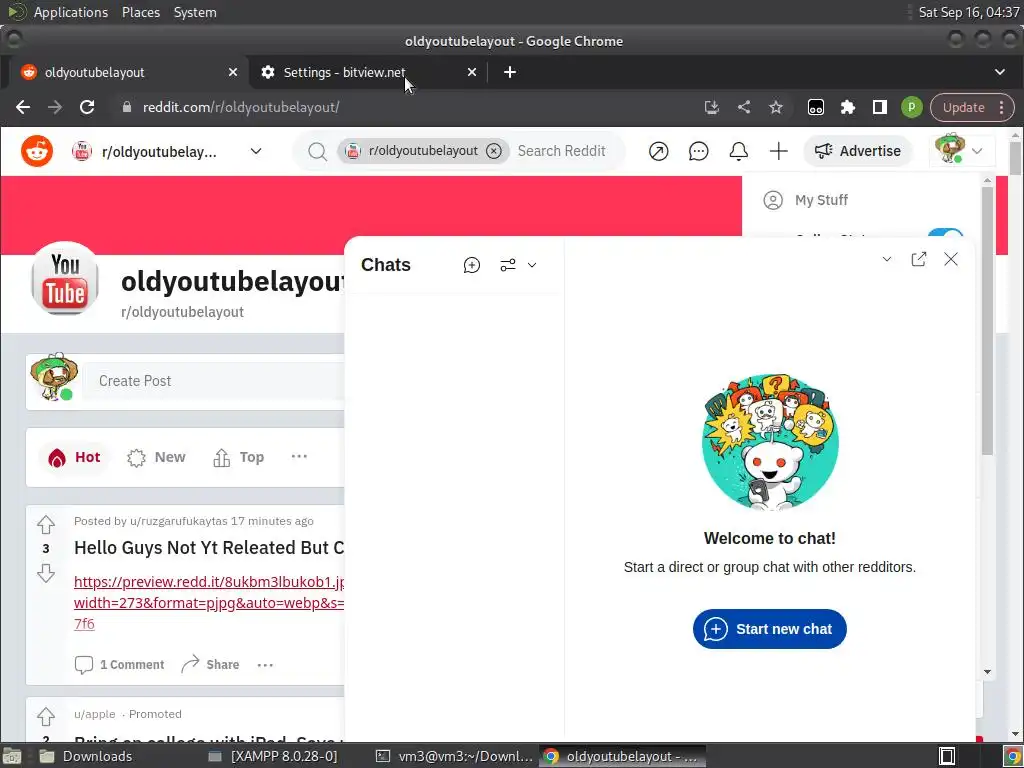Open chat filter settings icon
The image size is (1024, 768).
(x=507, y=265)
